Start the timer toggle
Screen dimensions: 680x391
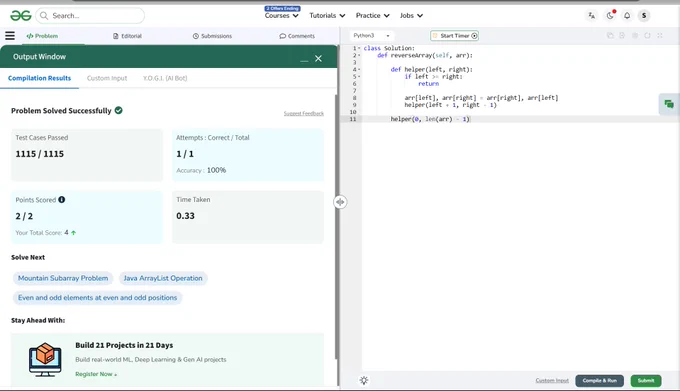click(454, 36)
